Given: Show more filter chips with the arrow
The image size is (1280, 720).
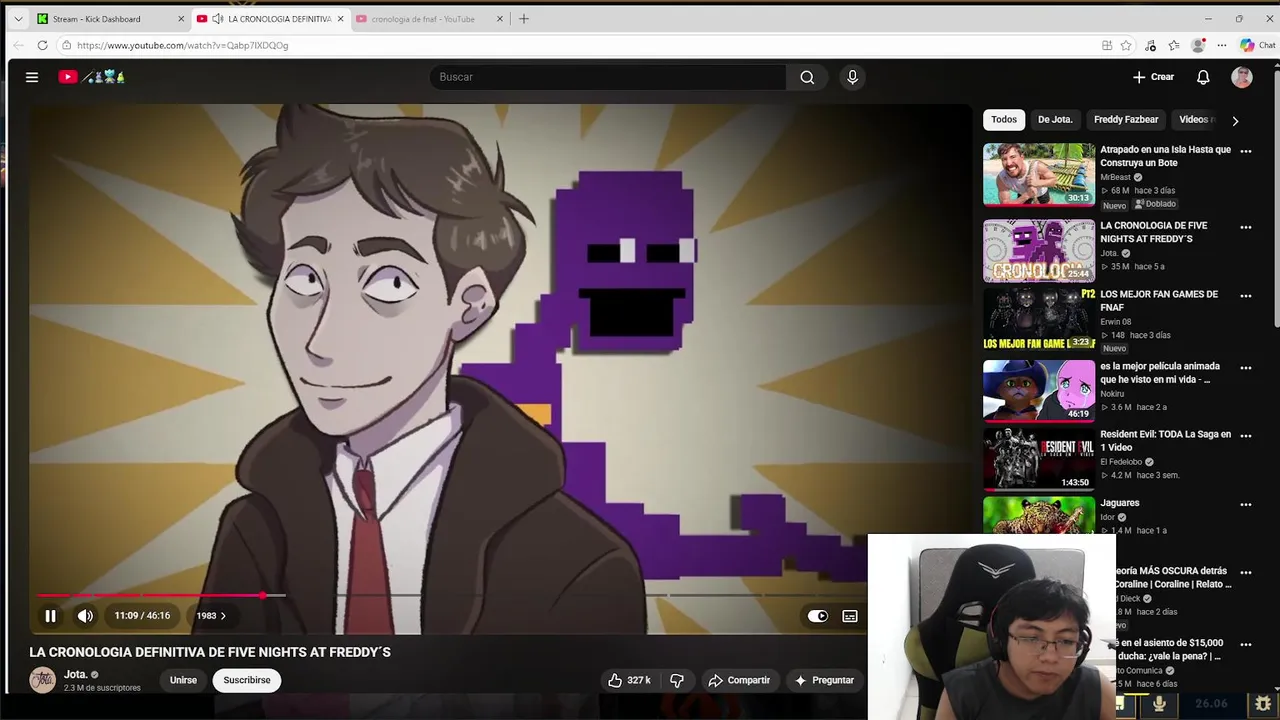Looking at the screenshot, I should (1235, 120).
